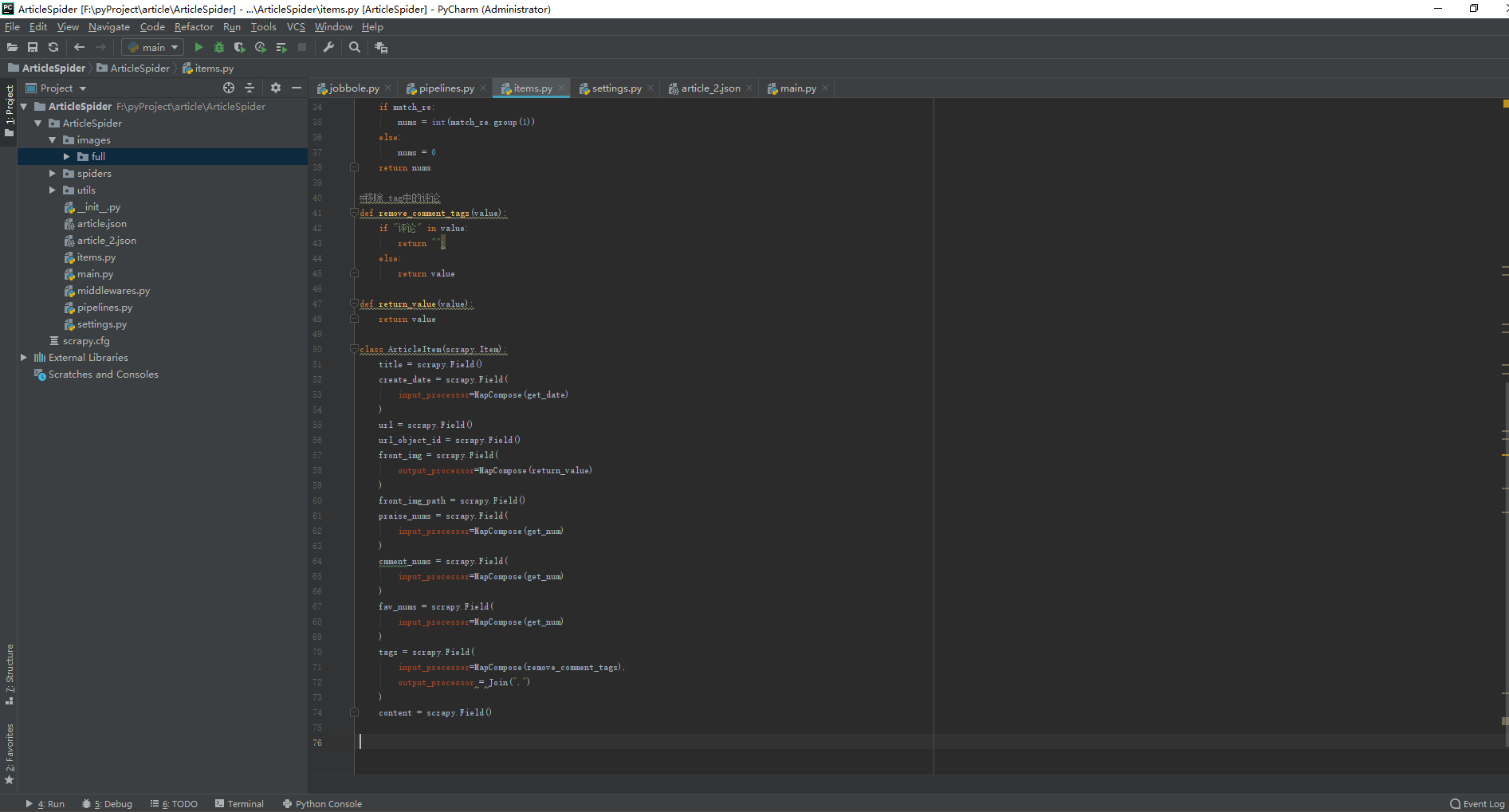Switch to the pipelines.py editor tab

[x=446, y=88]
